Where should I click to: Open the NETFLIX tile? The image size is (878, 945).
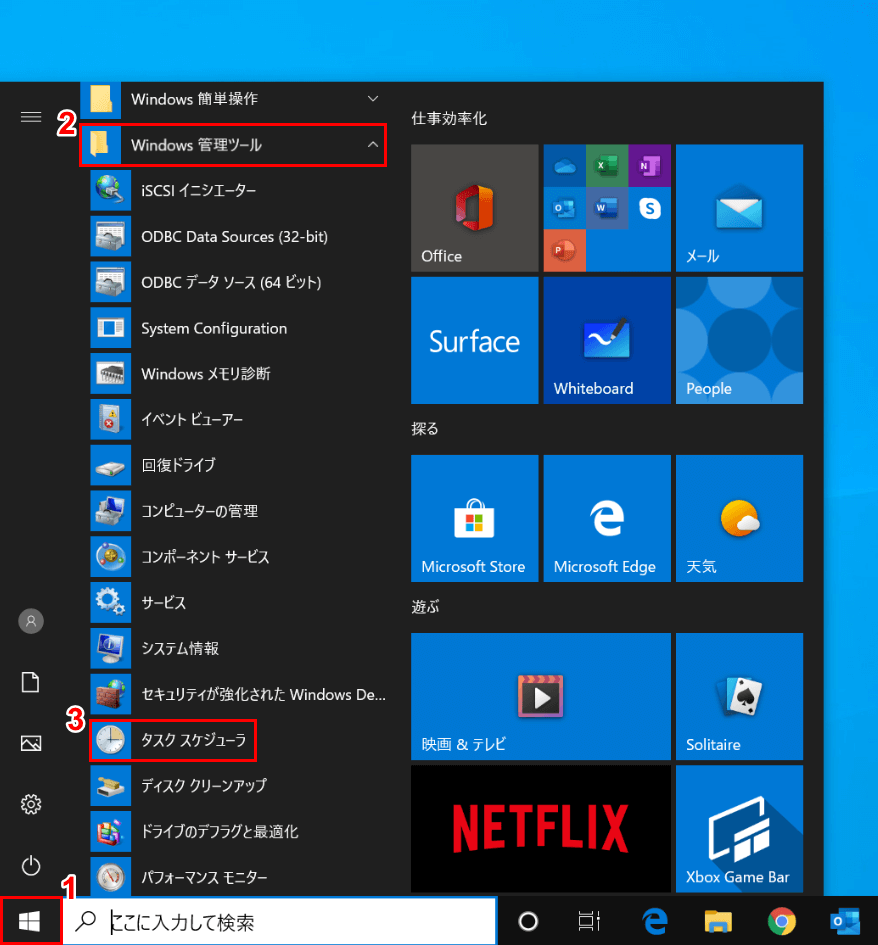pos(541,829)
